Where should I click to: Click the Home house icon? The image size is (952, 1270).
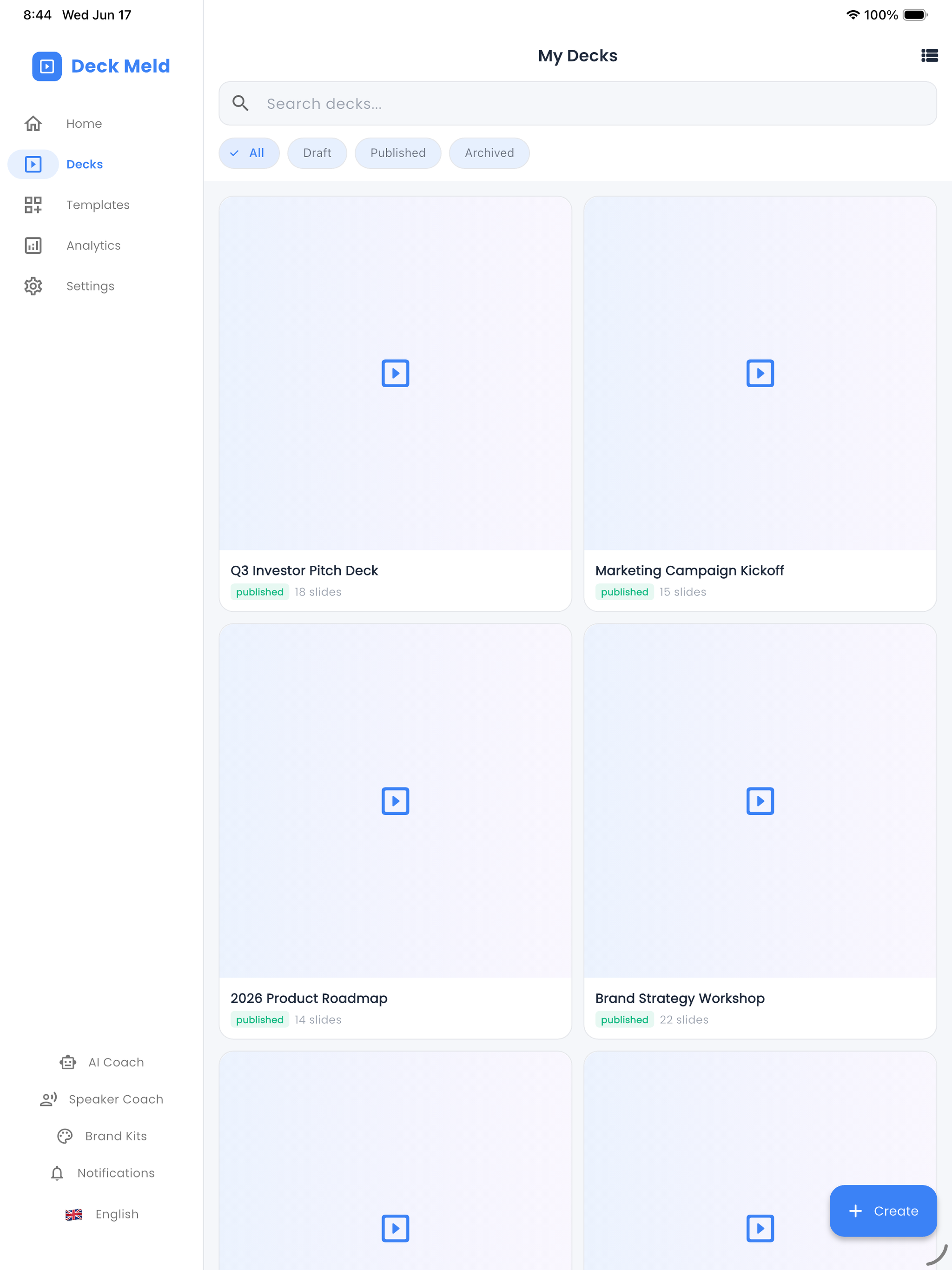click(x=33, y=124)
